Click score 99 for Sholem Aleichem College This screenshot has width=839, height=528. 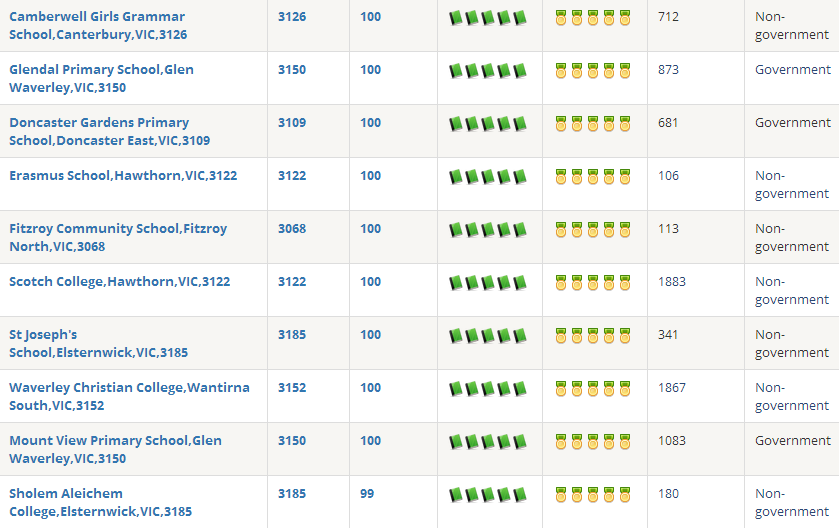click(367, 494)
